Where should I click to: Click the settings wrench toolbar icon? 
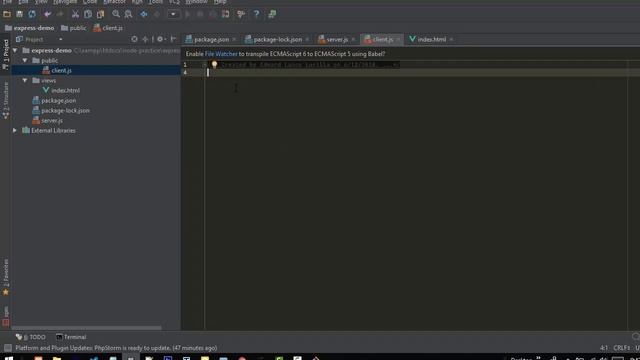241,14
